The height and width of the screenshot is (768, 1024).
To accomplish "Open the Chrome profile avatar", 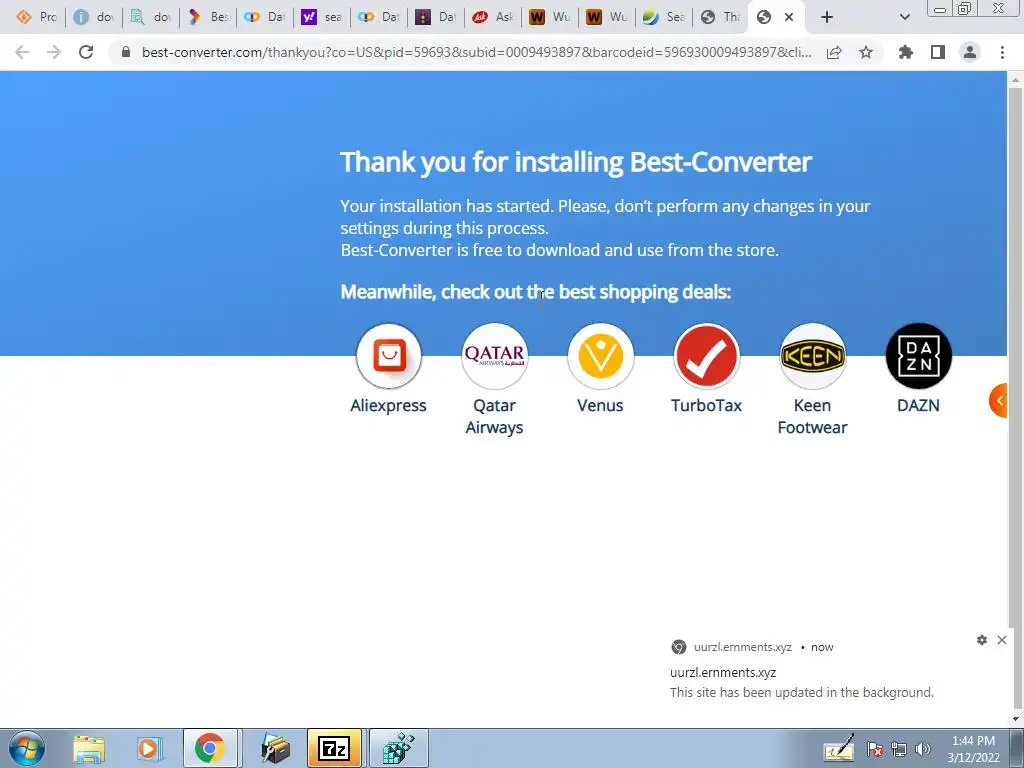I will coord(970,52).
